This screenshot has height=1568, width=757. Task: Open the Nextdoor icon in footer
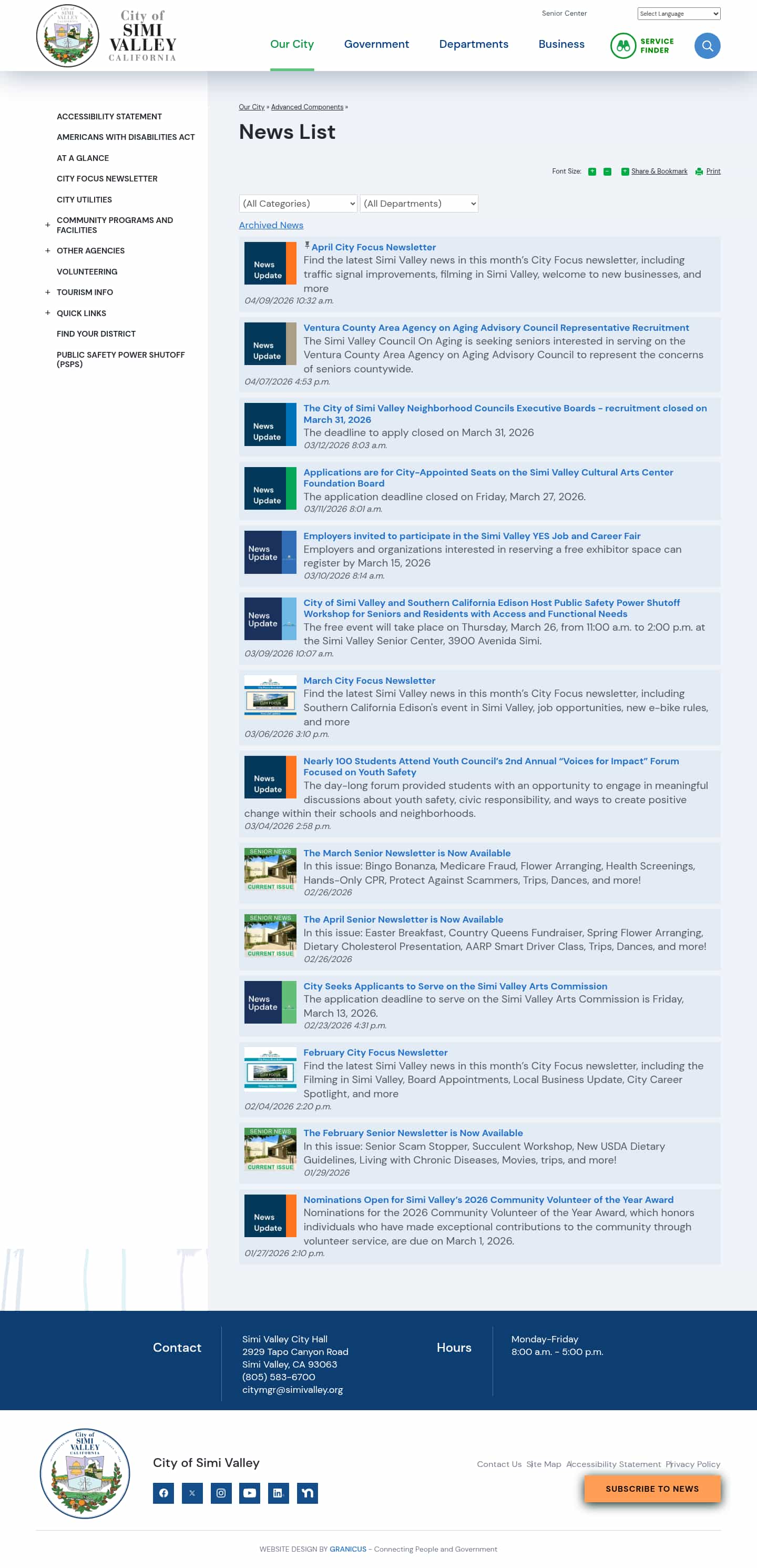(308, 1493)
